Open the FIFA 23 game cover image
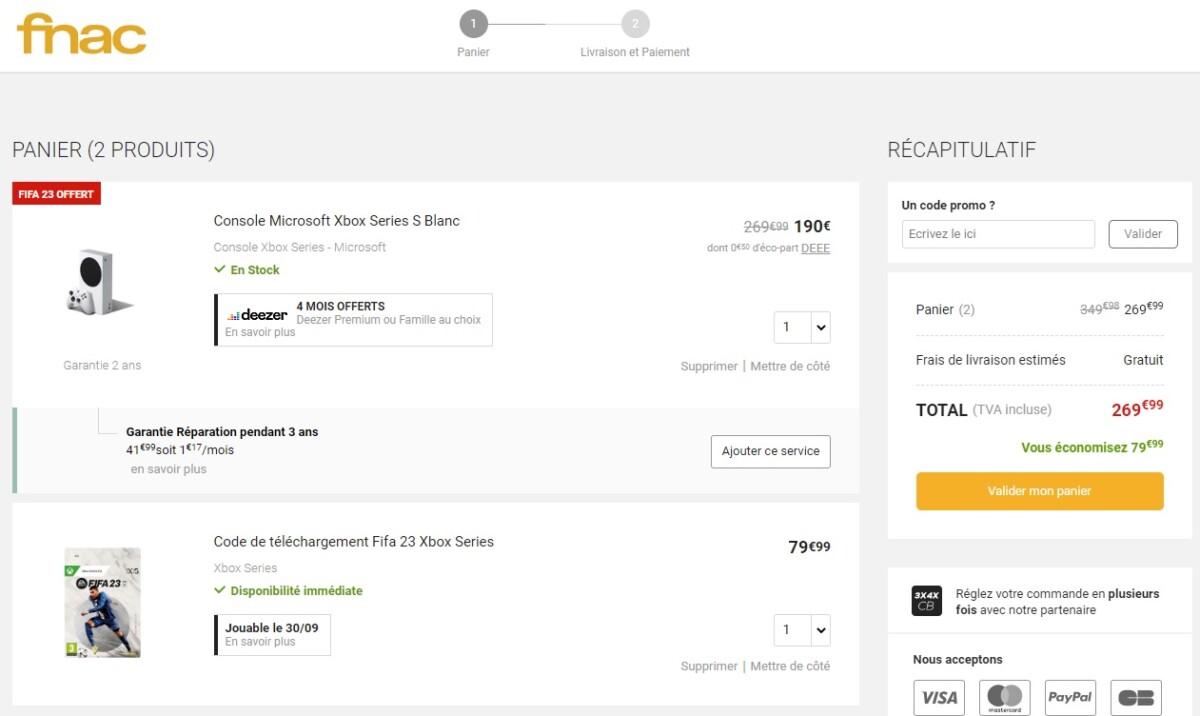The image size is (1200, 716). pyautogui.click(x=102, y=602)
